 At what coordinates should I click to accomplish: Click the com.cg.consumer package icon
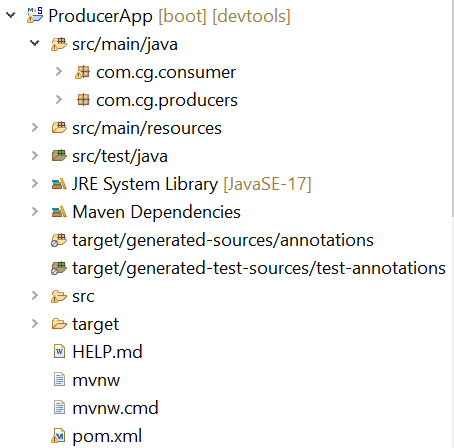83,72
